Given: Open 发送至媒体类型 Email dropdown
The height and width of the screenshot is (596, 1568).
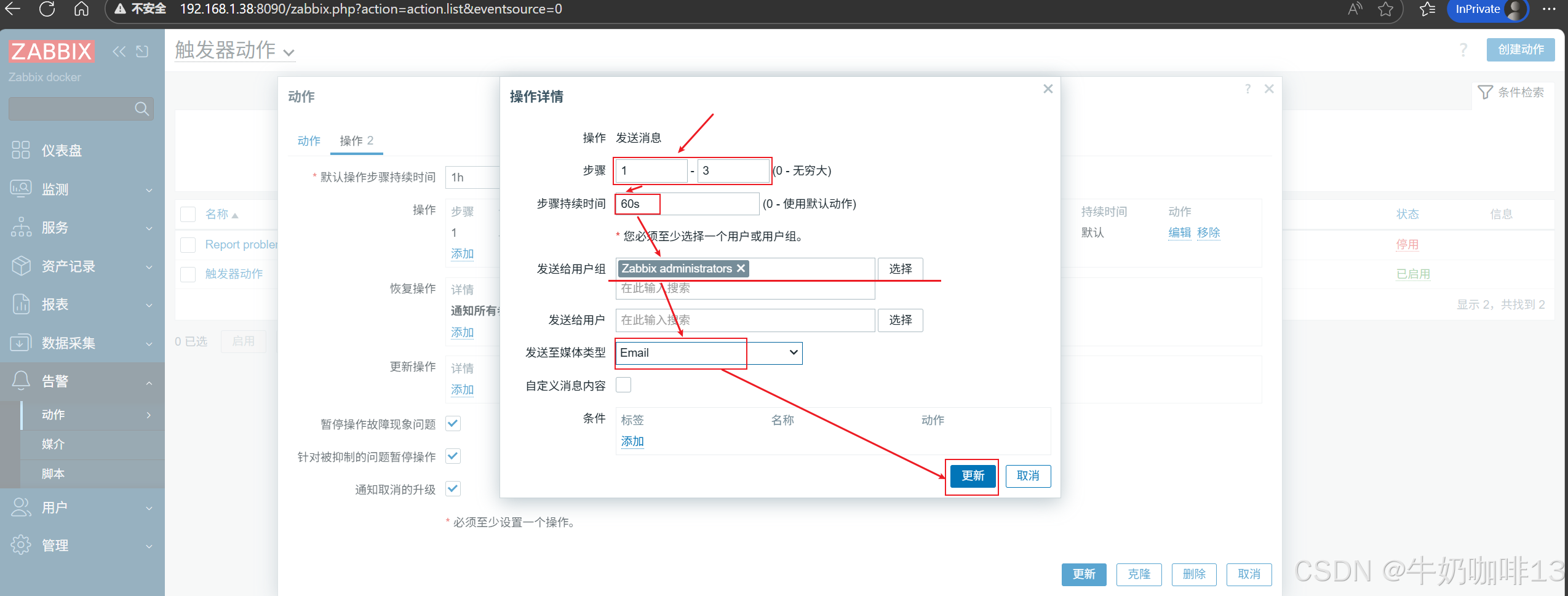Looking at the screenshot, I should point(709,353).
